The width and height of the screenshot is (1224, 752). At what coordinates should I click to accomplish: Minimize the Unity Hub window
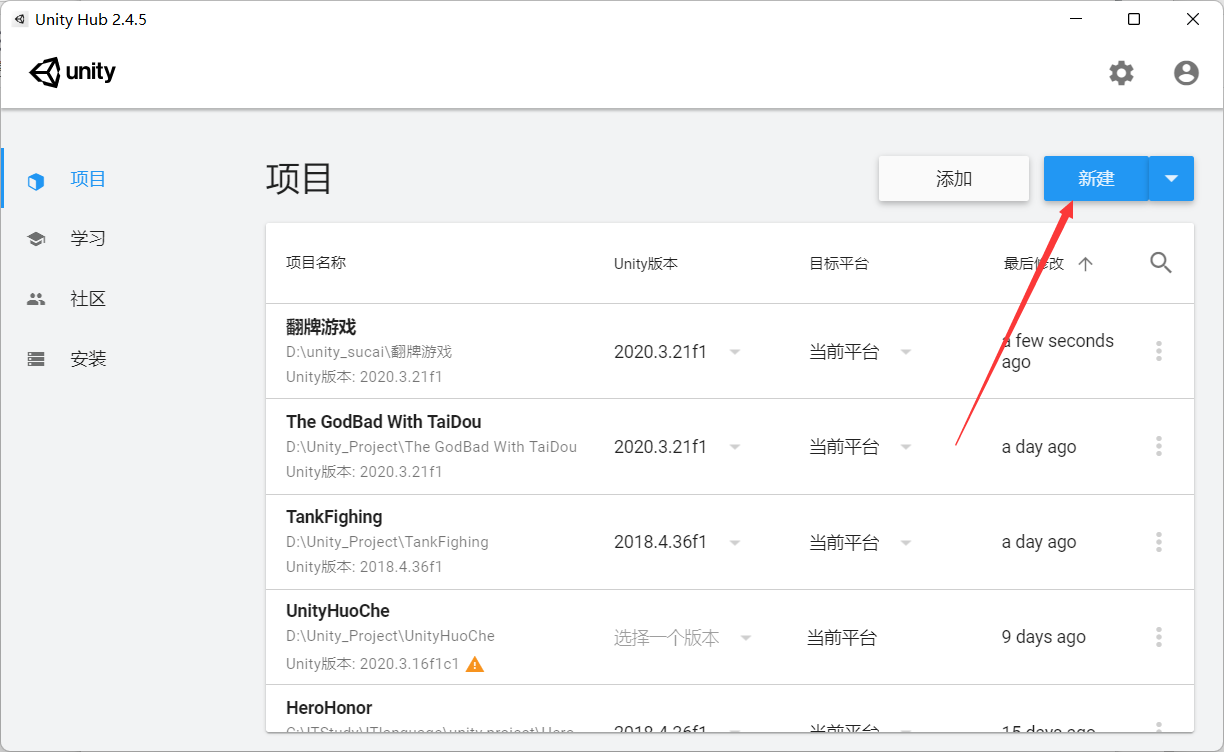coord(1075,19)
